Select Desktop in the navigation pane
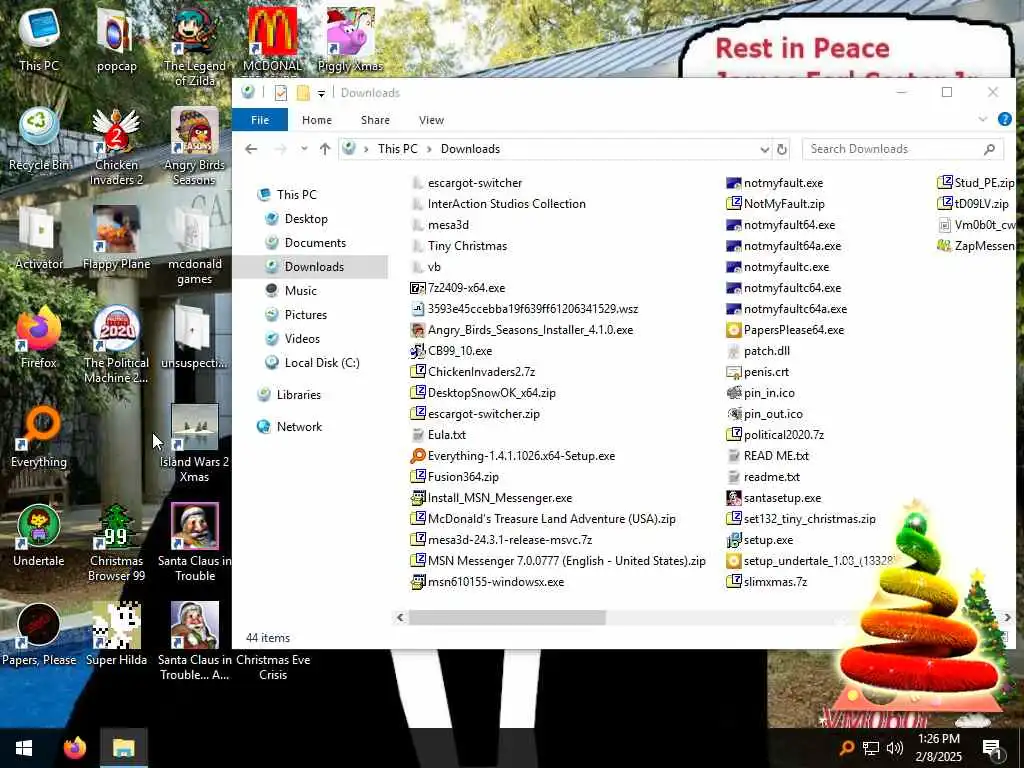This screenshot has width=1024, height=768. tap(306, 219)
